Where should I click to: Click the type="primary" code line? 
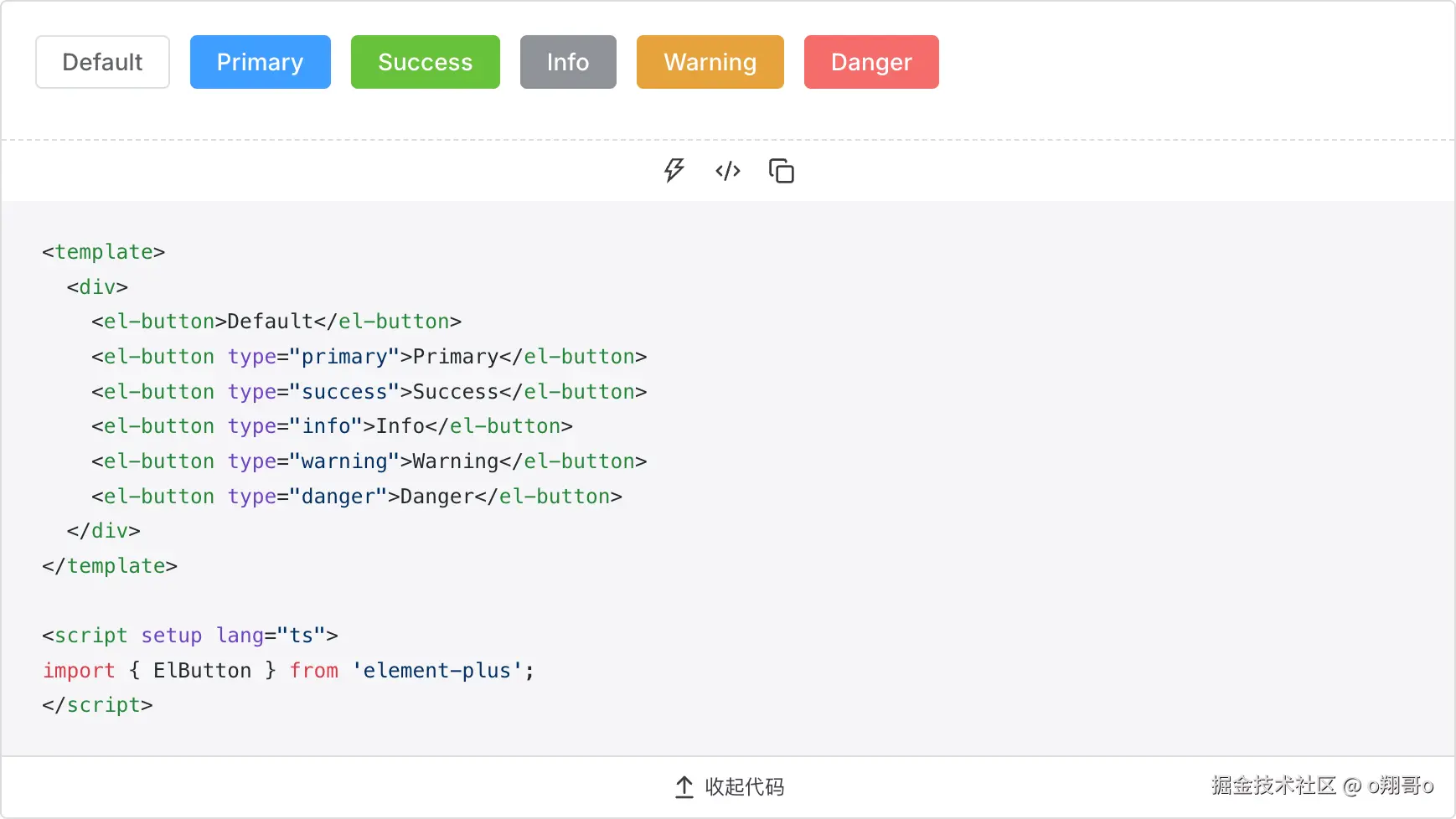[x=369, y=357]
